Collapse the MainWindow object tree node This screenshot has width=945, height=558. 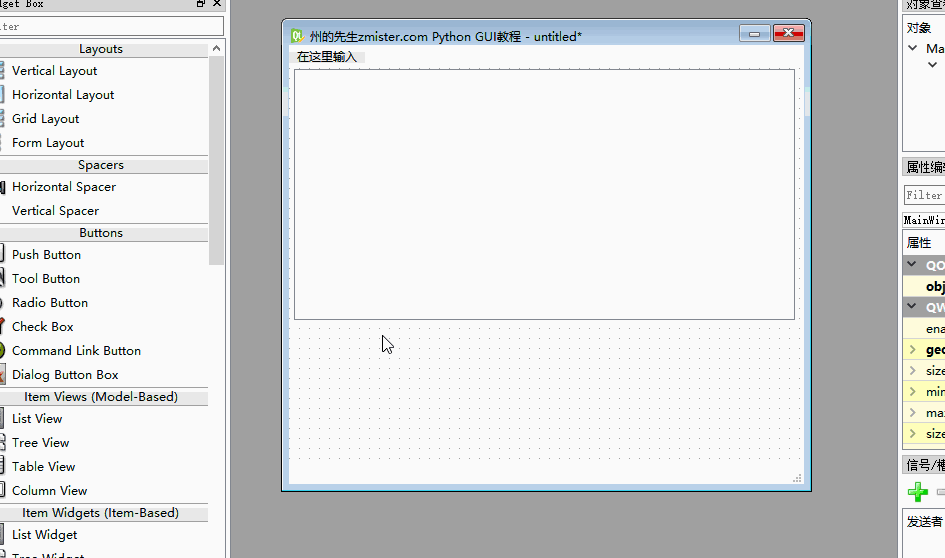point(912,48)
